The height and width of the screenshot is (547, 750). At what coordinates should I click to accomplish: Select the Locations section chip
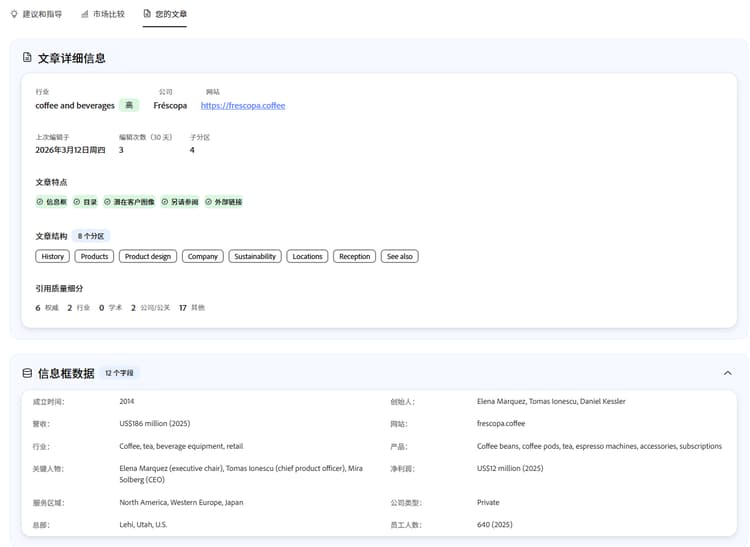click(308, 256)
